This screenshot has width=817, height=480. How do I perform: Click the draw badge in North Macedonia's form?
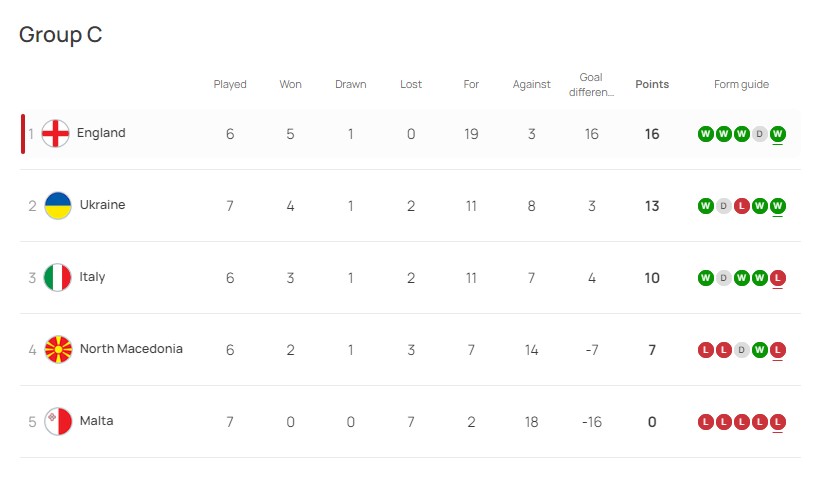click(x=741, y=350)
